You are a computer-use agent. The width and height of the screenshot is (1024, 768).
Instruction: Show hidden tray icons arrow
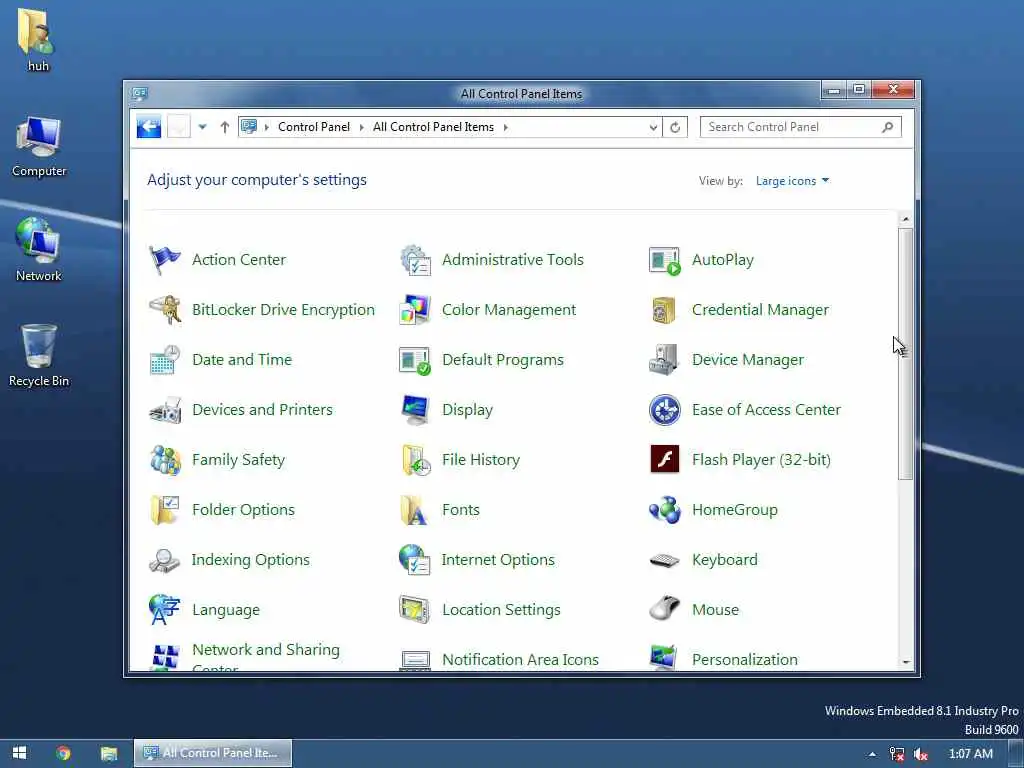872,754
